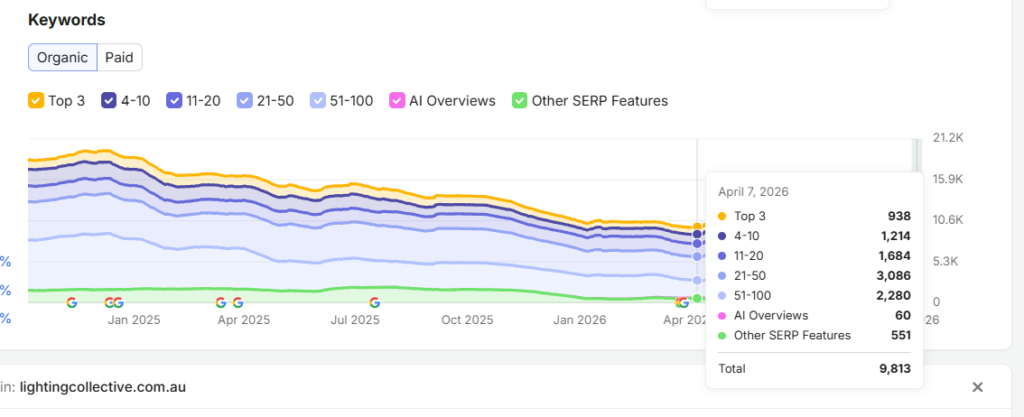Click the Jul 2025 axis label
The image size is (1024, 417).
pyautogui.click(x=355, y=320)
